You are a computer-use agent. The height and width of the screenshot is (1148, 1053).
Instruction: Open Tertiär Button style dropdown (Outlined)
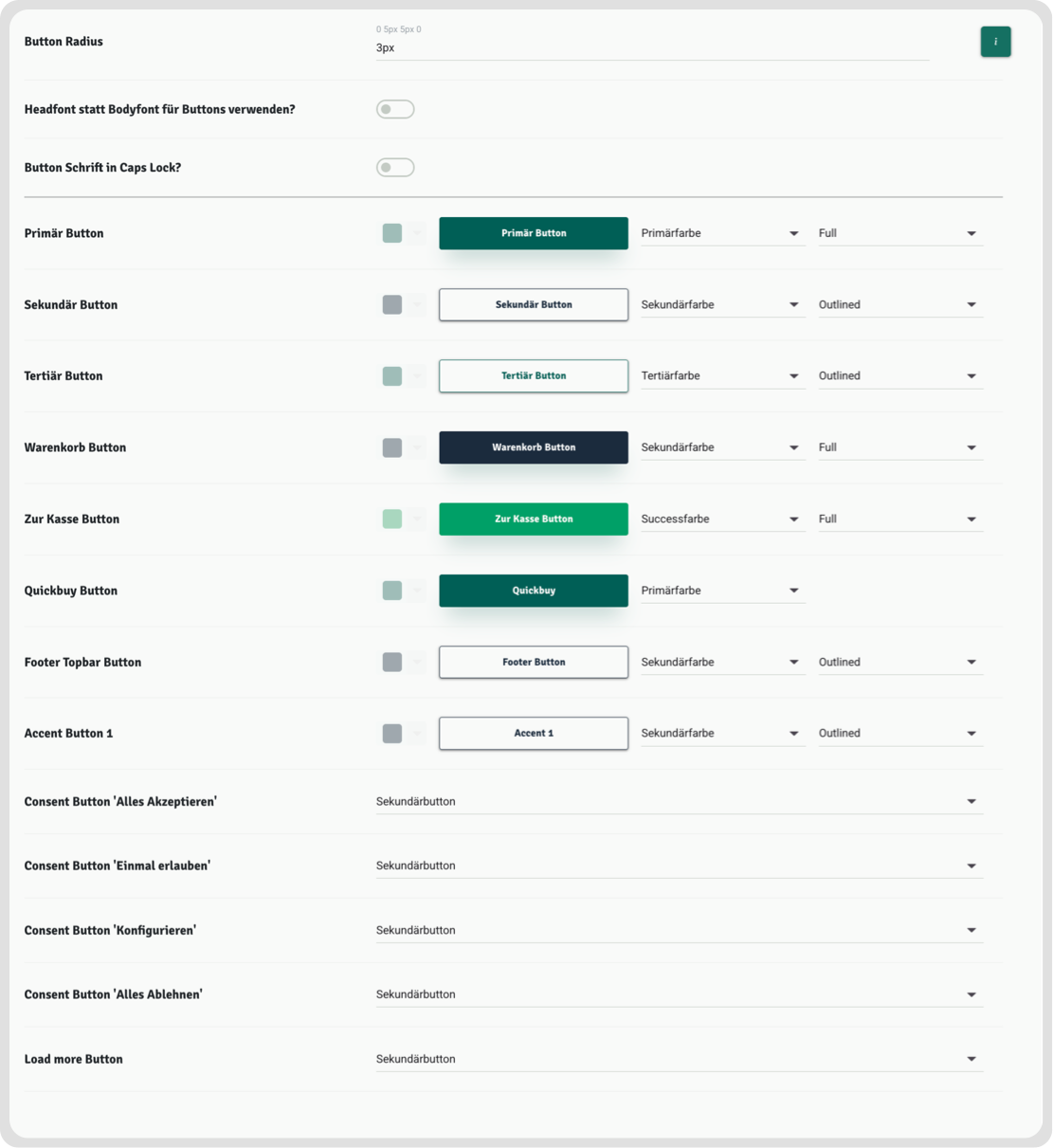coord(899,376)
